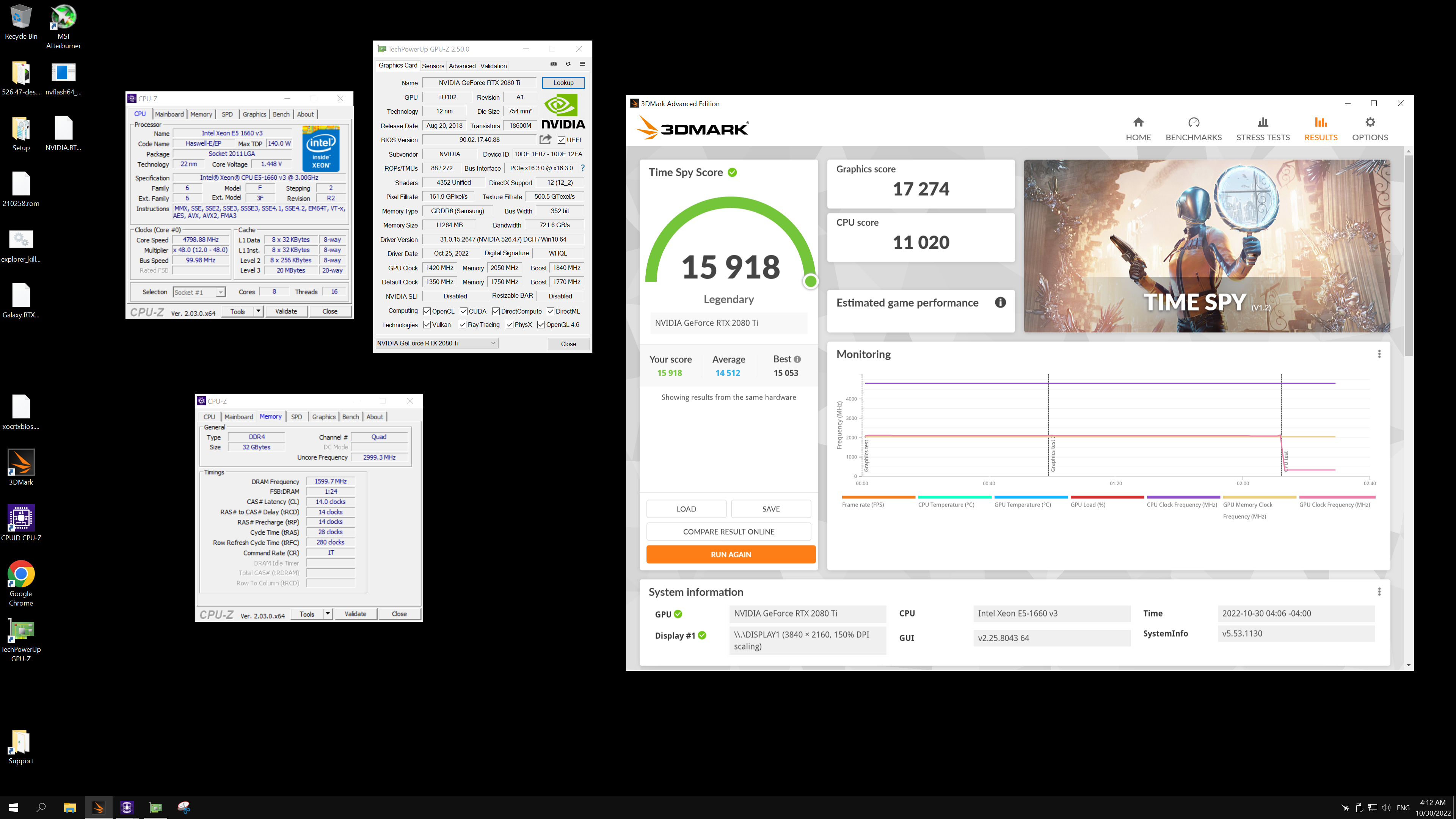
Task: Open the Advanced tab in GPU-Z
Action: (462, 66)
